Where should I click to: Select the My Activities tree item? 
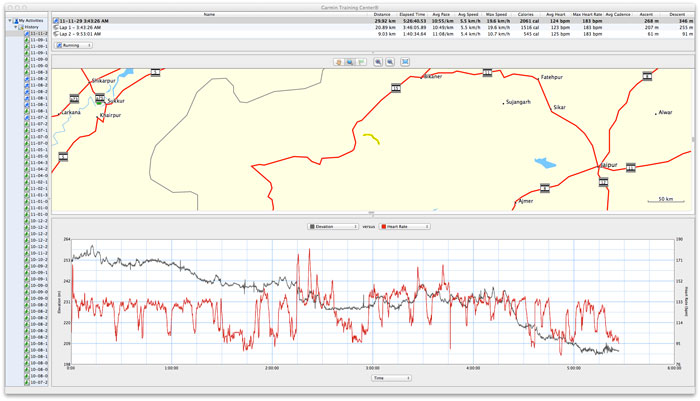tap(31, 21)
